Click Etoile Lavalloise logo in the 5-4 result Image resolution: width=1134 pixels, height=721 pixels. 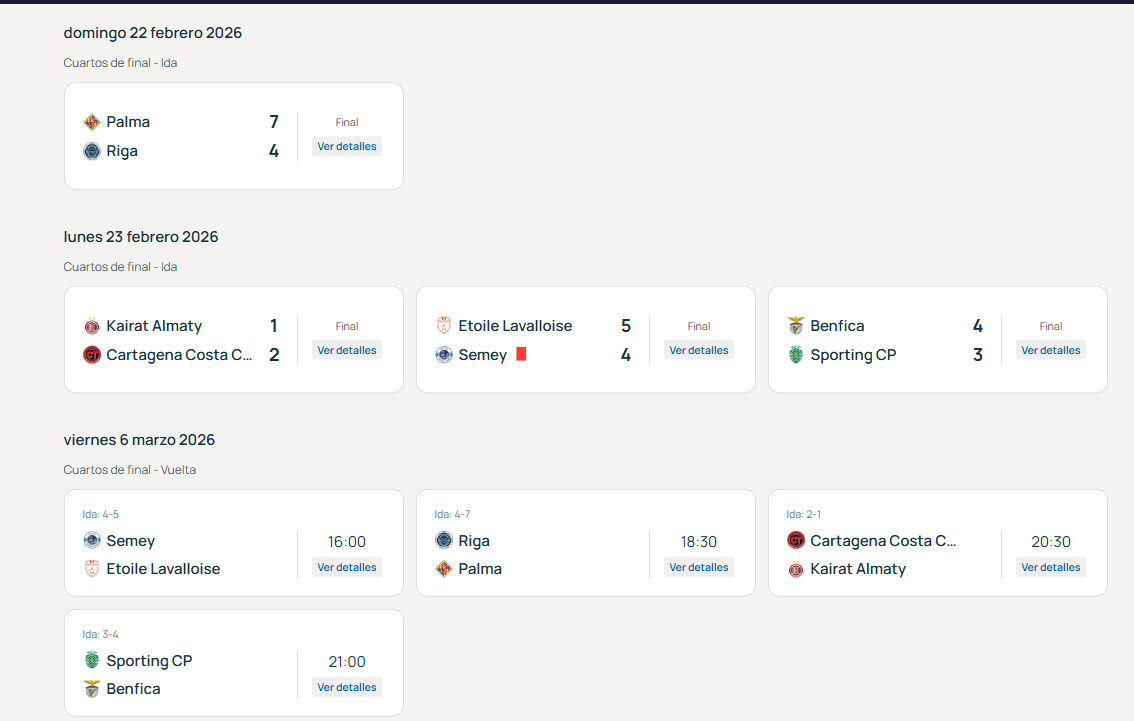point(444,326)
